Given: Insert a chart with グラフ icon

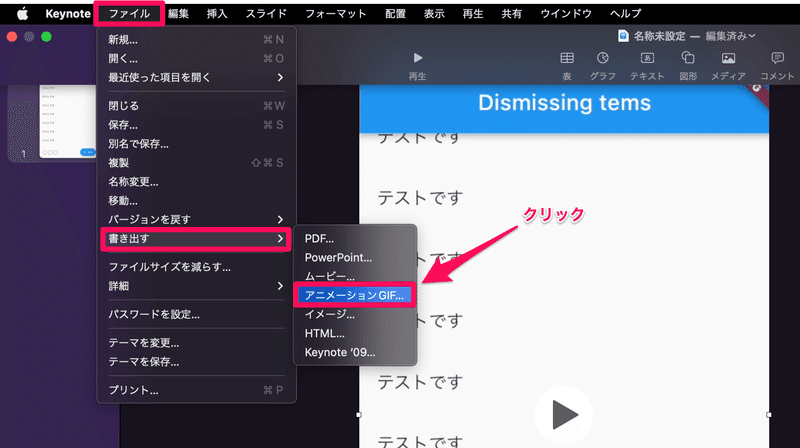Looking at the screenshot, I should coord(603,58).
